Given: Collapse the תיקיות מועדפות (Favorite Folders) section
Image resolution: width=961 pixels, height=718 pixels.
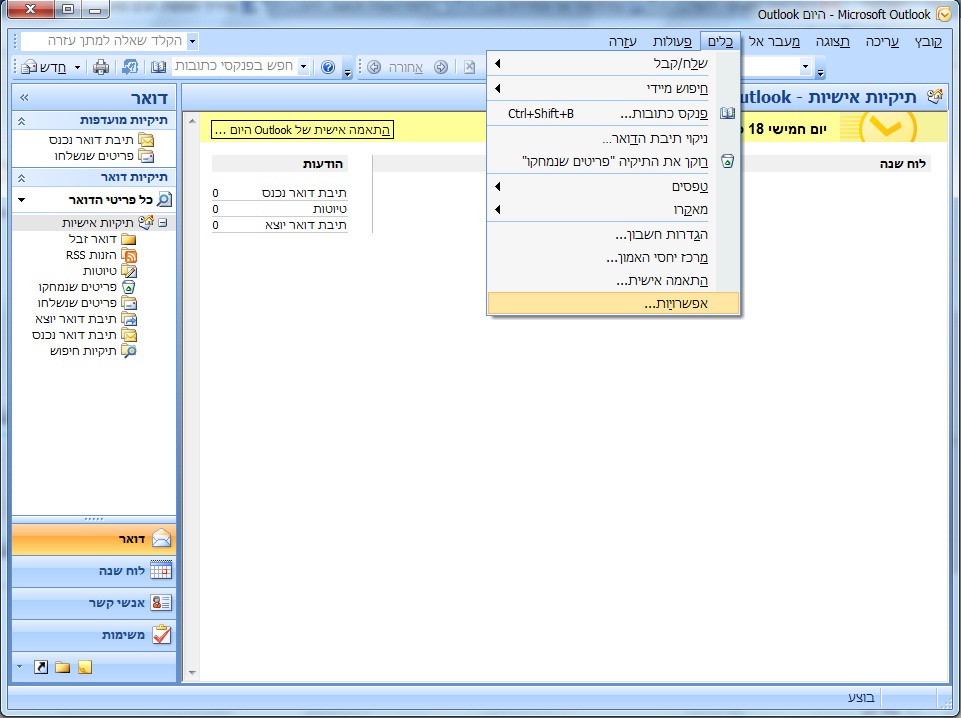Looking at the screenshot, I should pos(21,121).
